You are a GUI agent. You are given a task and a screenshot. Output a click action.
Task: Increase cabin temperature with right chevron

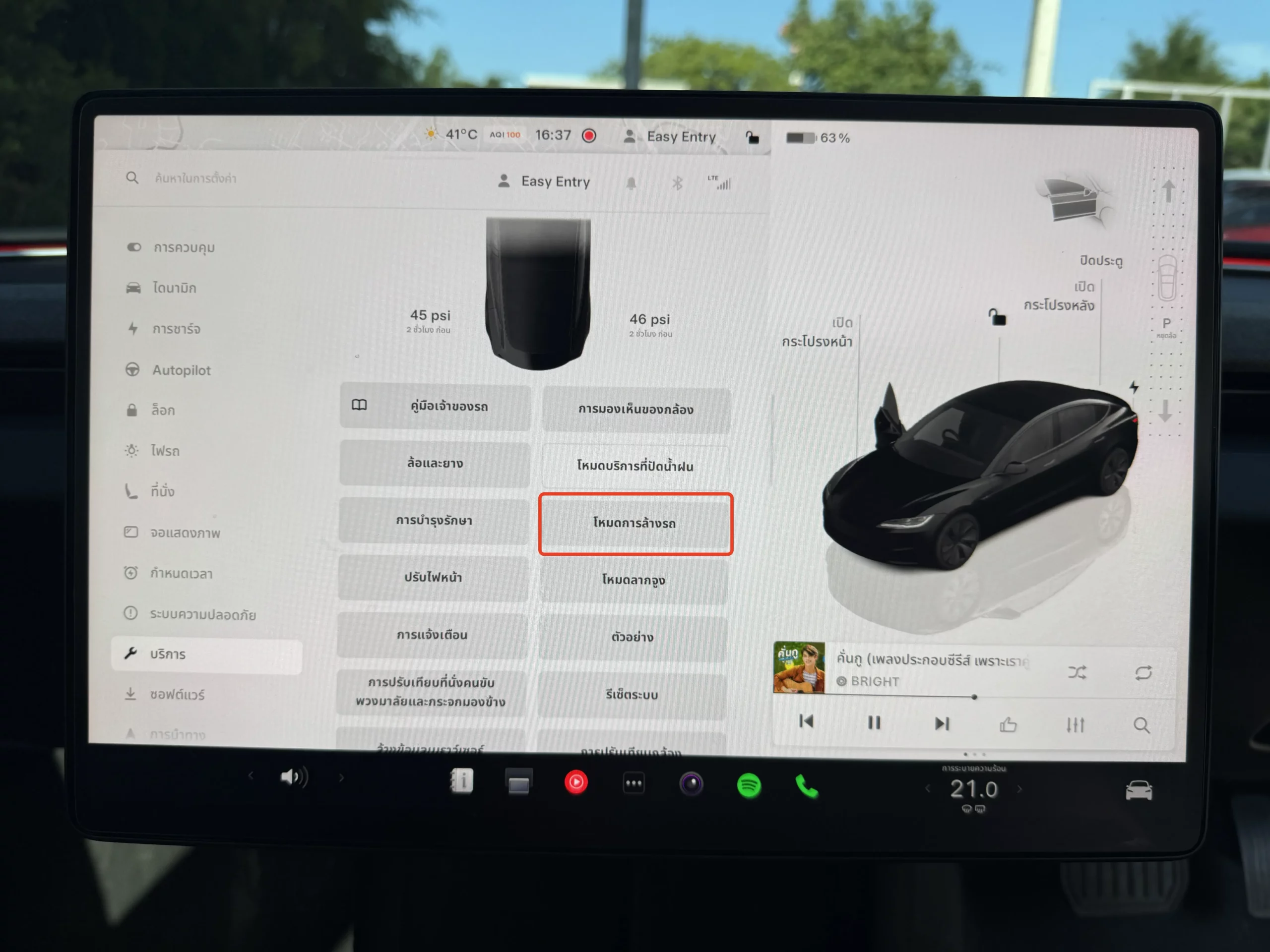pyautogui.click(x=1019, y=789)
